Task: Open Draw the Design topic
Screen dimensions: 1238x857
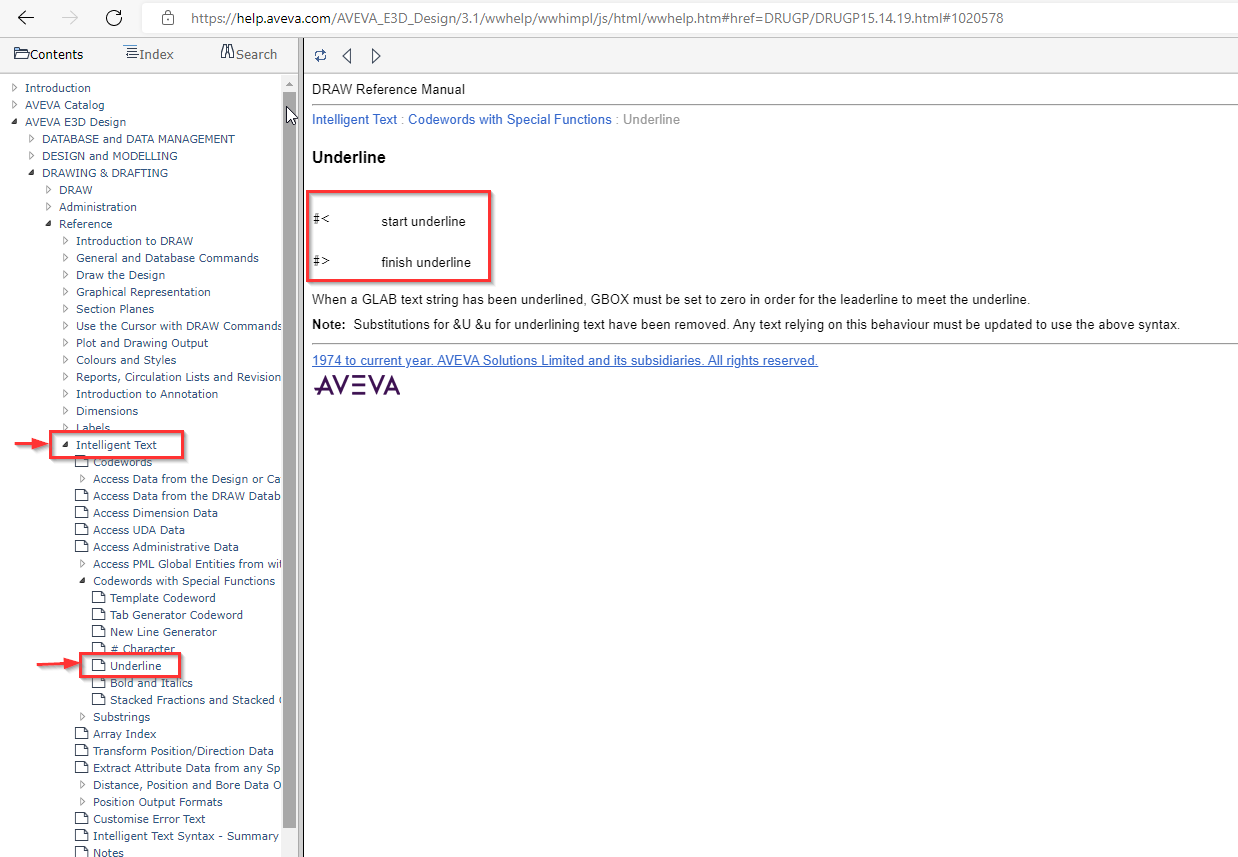Action: pos(121,275)
